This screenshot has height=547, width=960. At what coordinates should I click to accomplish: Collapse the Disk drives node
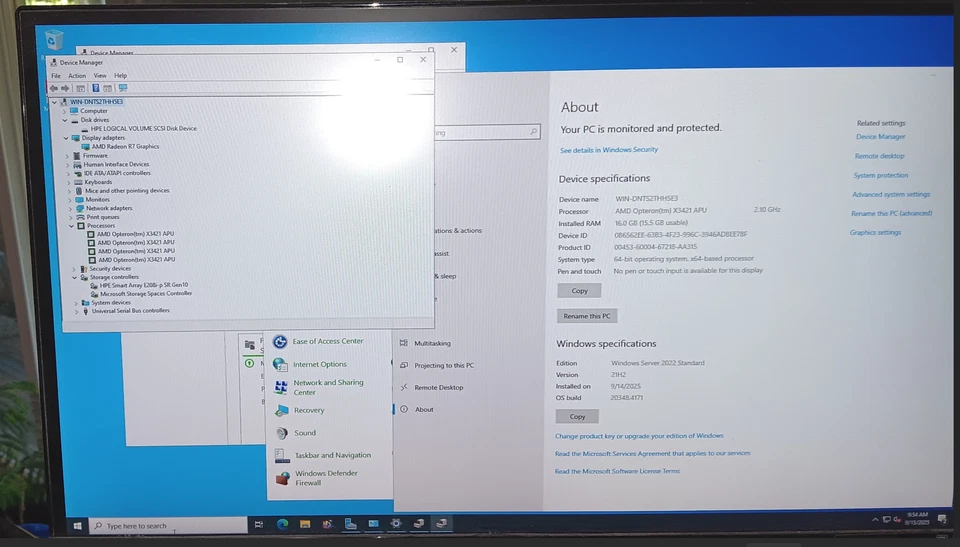pyautogui.click(x=65, y=120)
